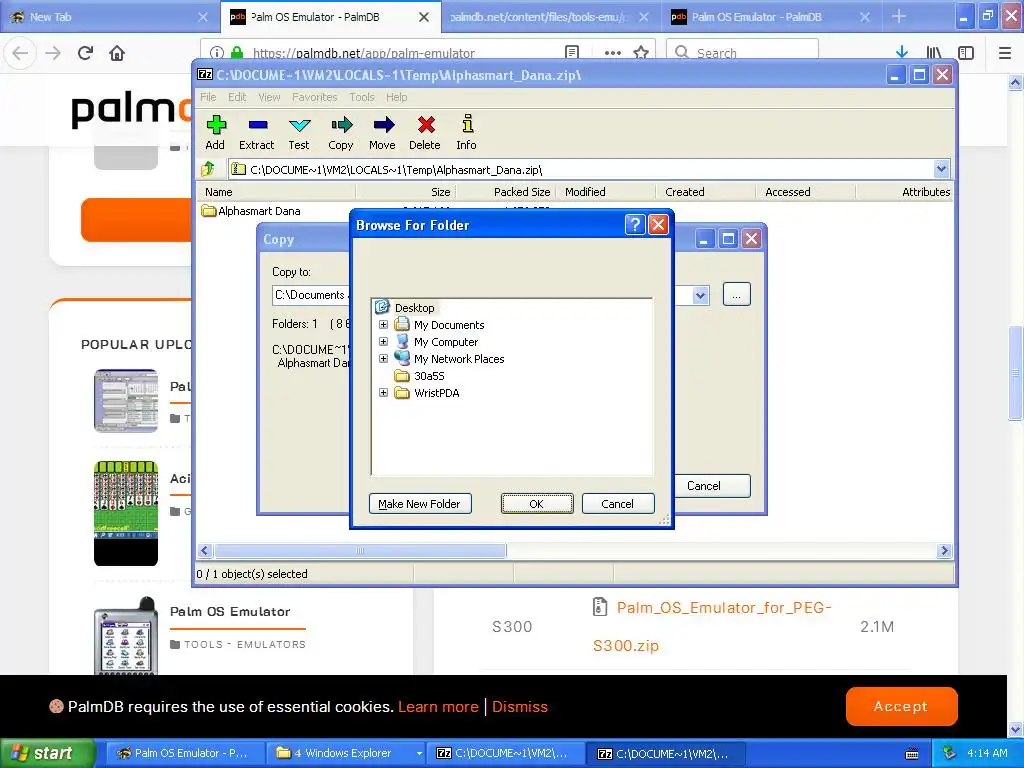Open the Favorites menu in 7-Zip
This screenshot has width=1024, height=768.
(314, 97)
